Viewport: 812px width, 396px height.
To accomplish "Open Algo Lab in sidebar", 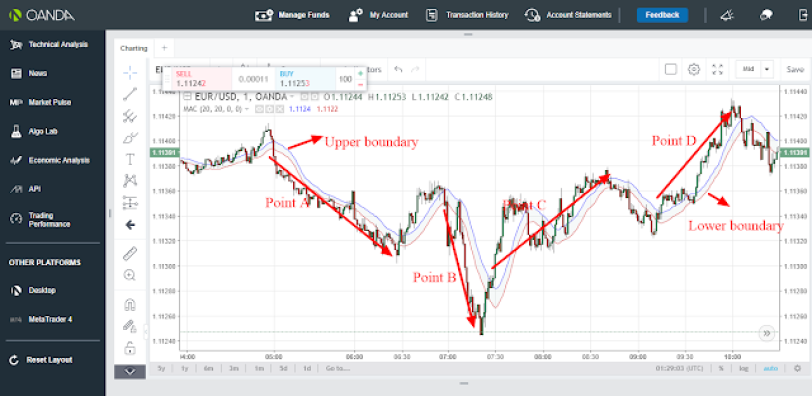I will point(34,131).
